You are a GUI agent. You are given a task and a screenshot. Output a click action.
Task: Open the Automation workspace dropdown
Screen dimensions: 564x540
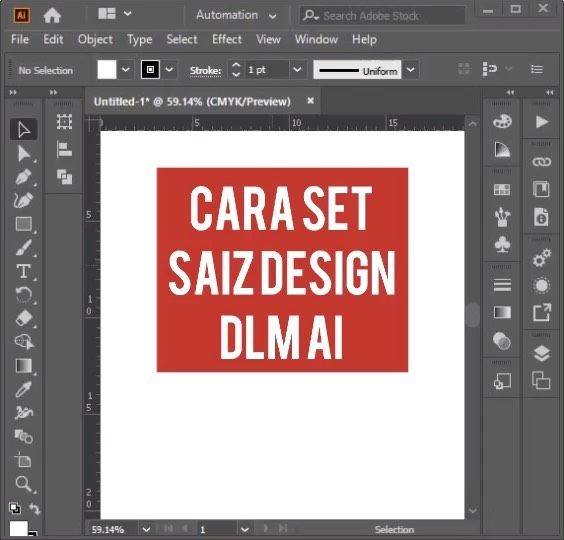pos(236,15)
